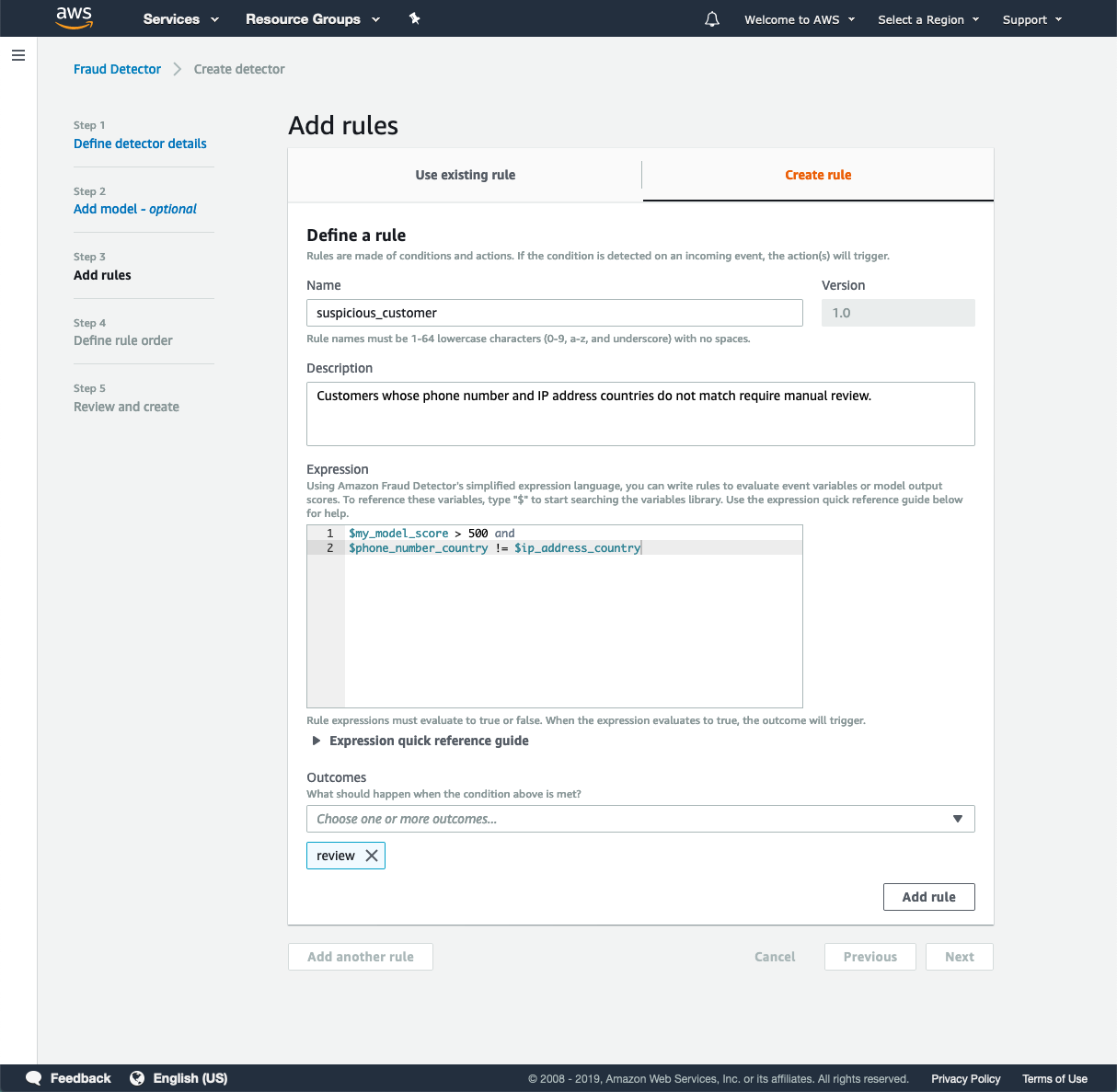Click the Review and create step label
This screenshot has height=1092, width=1117.
coord(126,407)
